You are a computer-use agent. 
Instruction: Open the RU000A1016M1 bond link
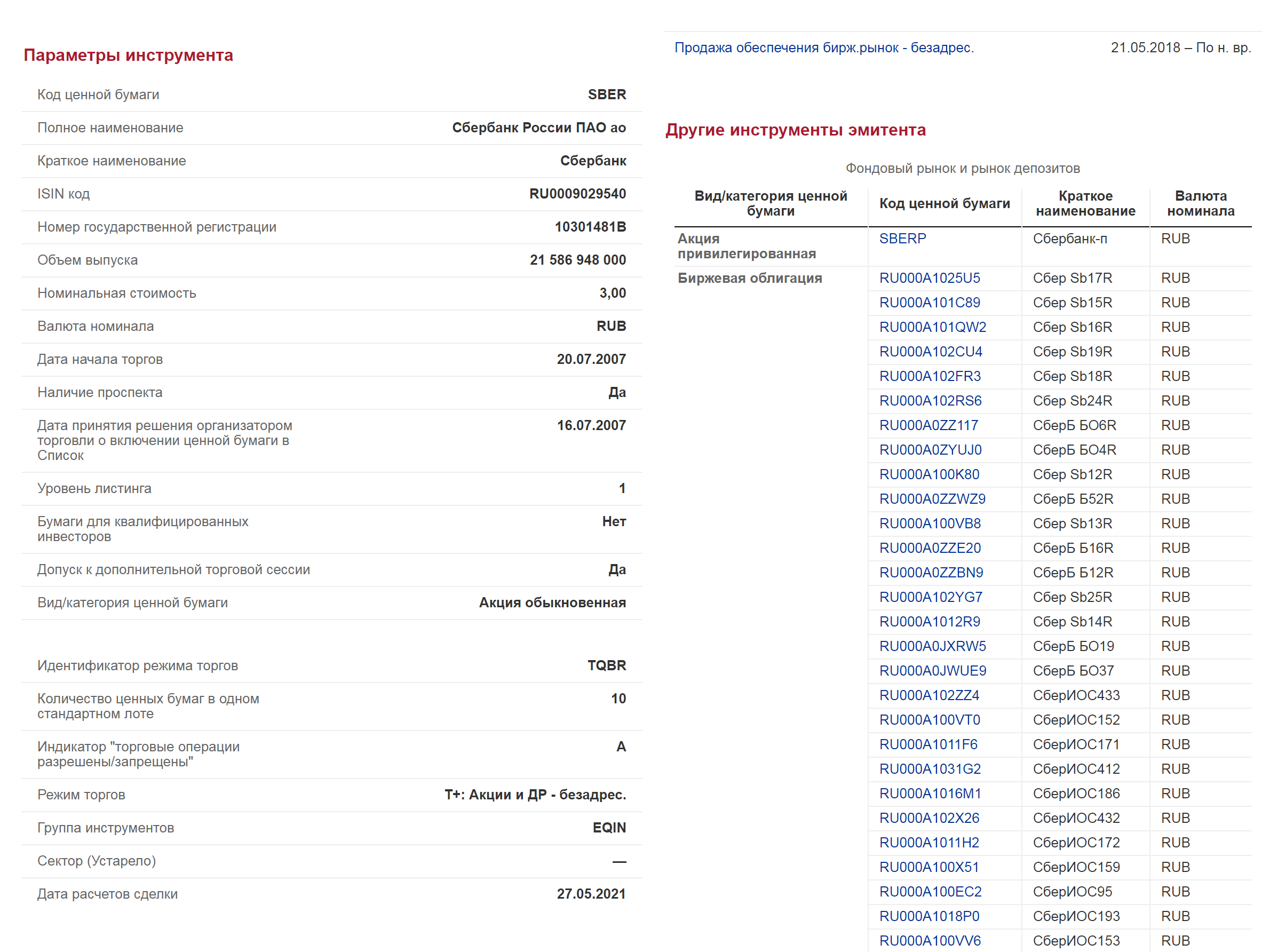tap(930, 794)
